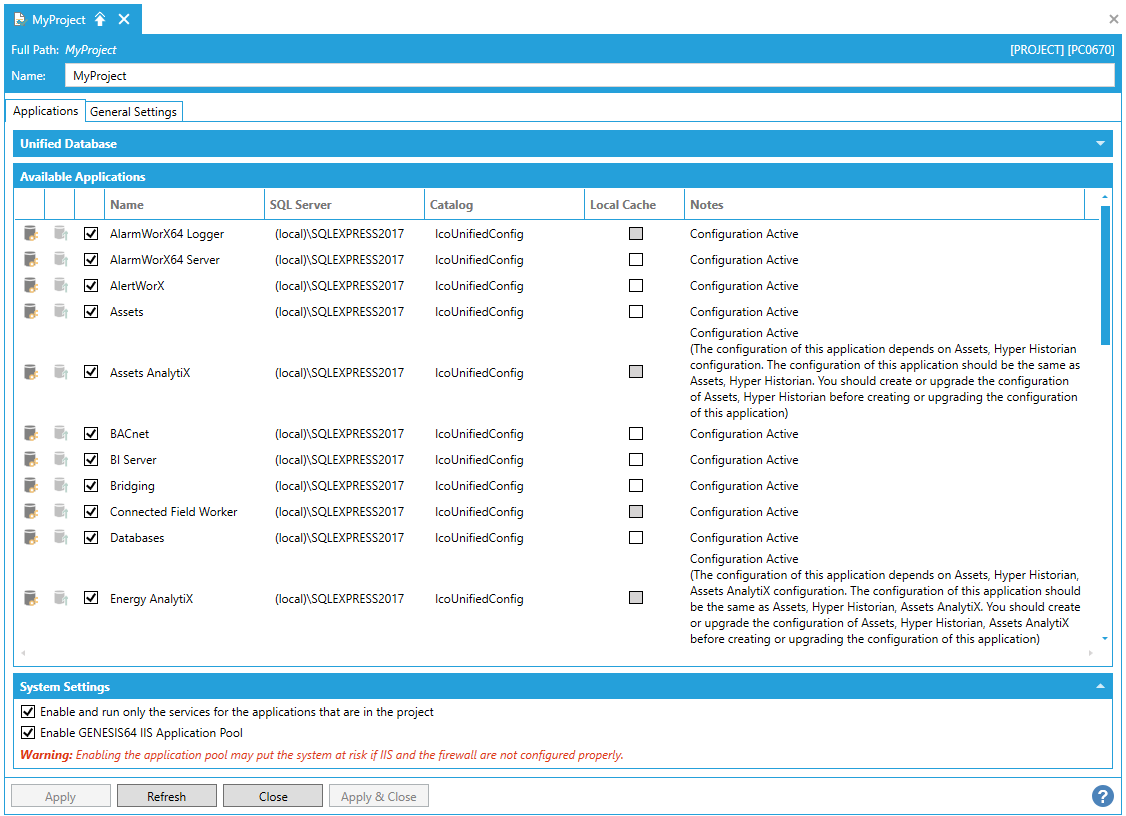Image resolution: width=1126 pixels, height=816 pixels.
Task: Expand the Unified Database section arrow
Action: point(1100,144)
